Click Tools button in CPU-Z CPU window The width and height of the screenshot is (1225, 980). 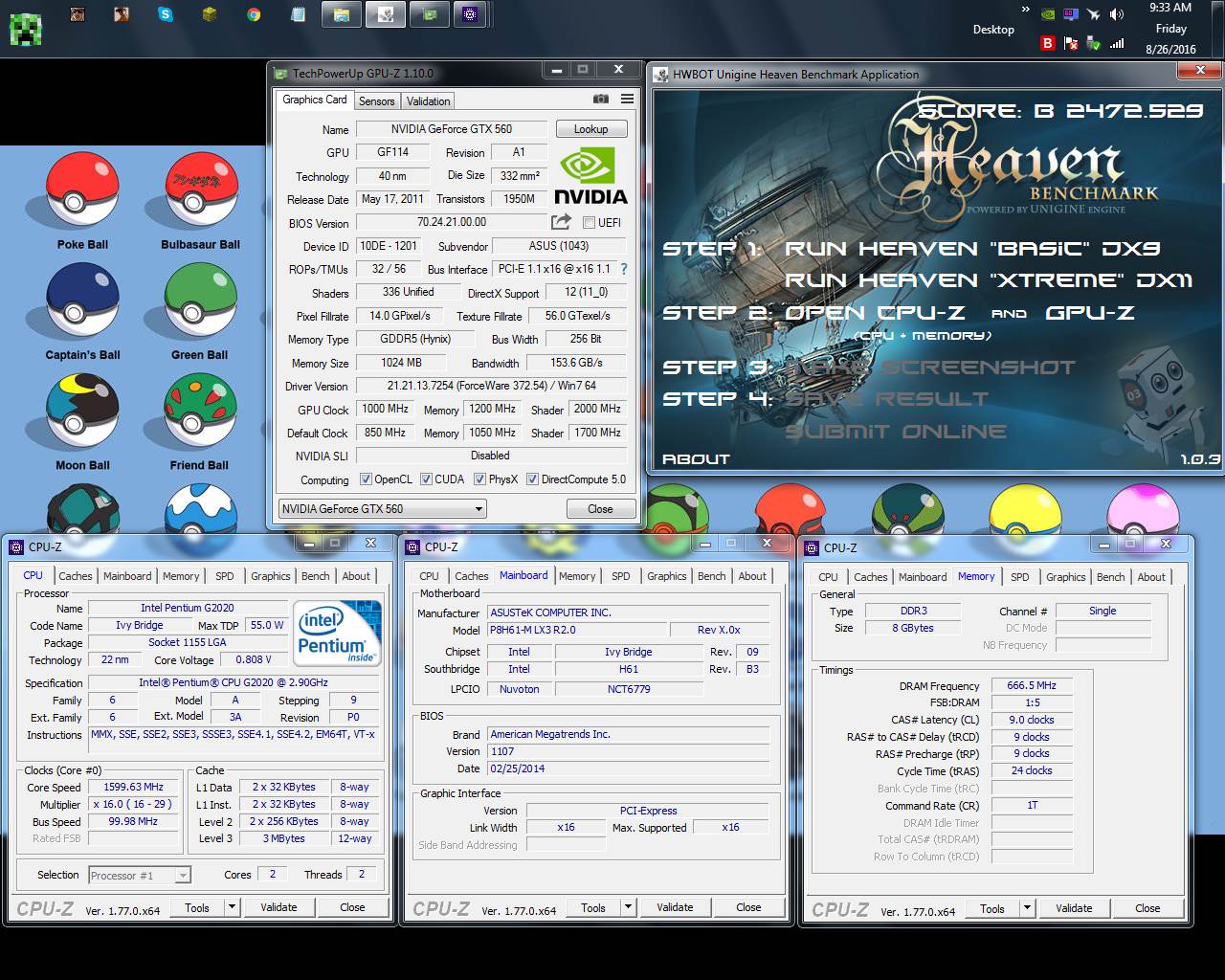[x=197, y=907]
